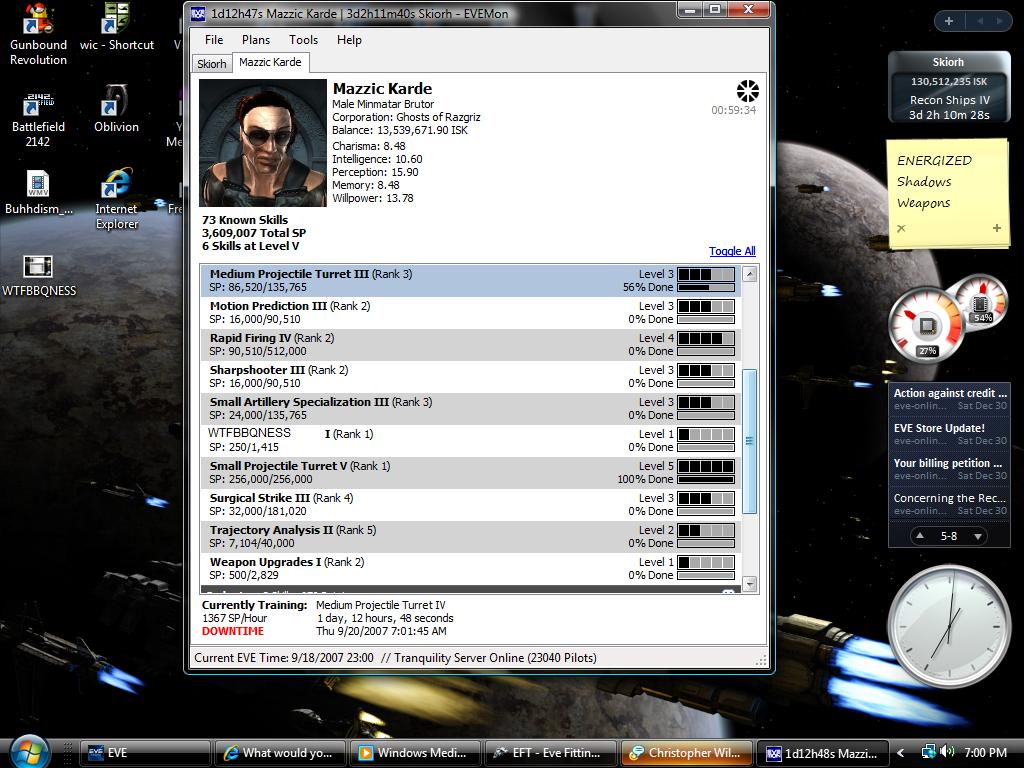The width and height of the screenshot is (1024, 768).
Task: Open the Windows Start orb
Action: point(29,751)
